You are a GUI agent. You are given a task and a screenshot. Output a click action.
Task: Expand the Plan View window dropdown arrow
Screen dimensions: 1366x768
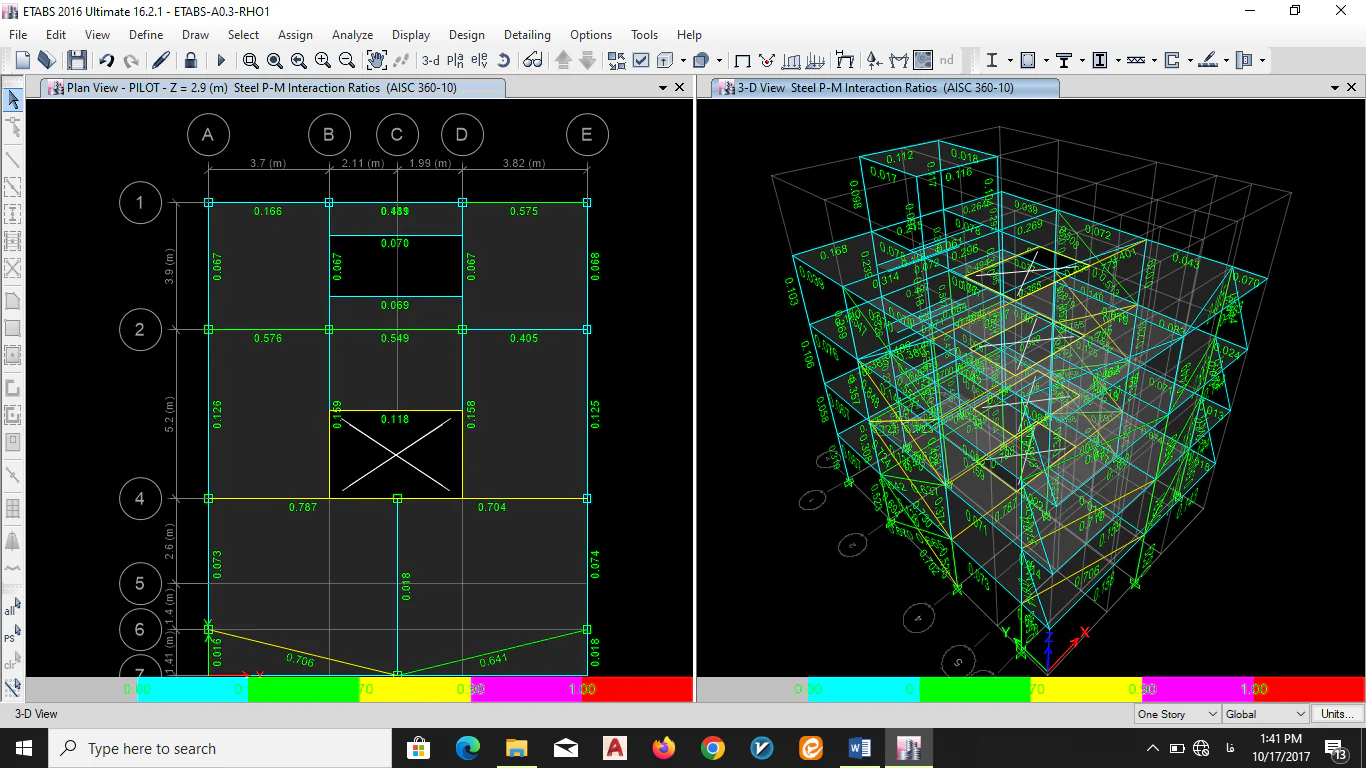click(x=662, y=88)
